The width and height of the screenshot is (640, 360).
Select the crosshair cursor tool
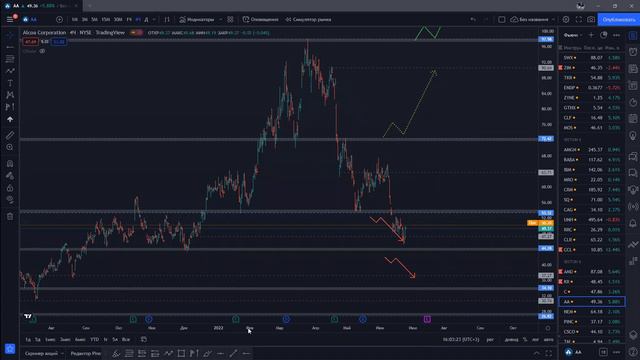(x=10, y=36)
